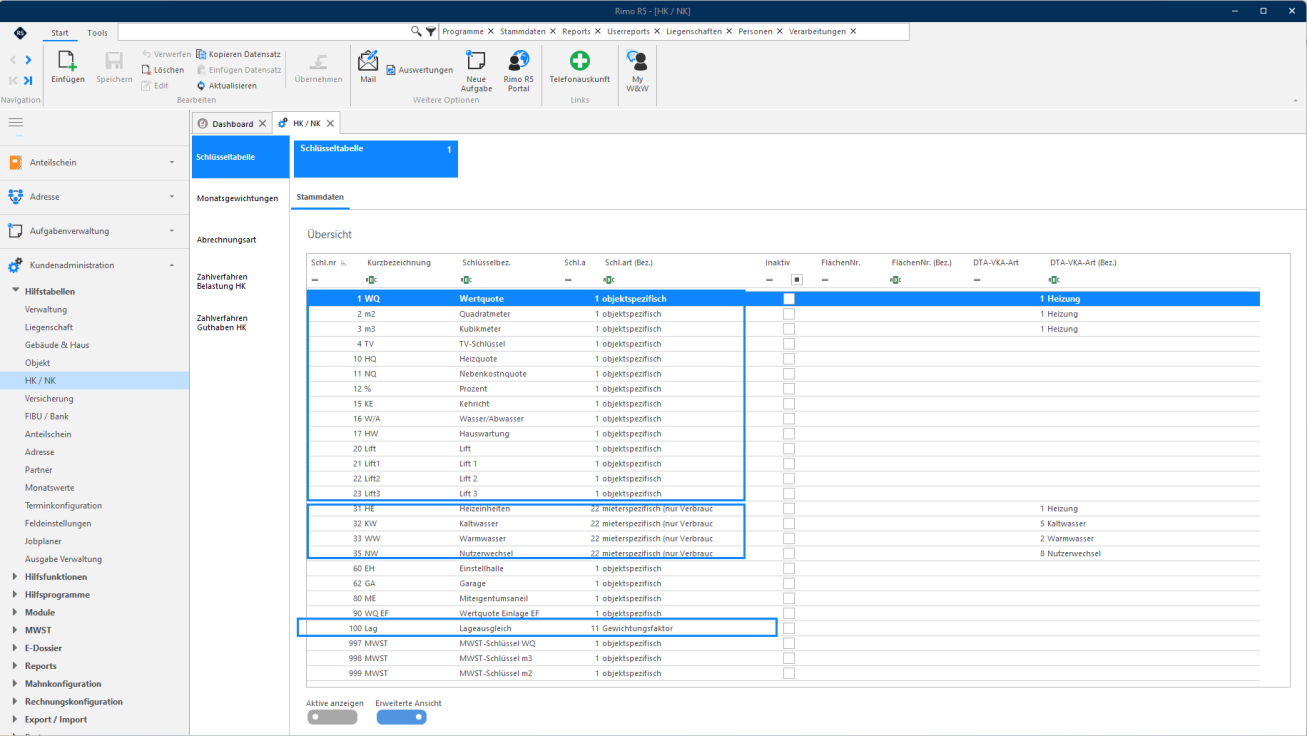
Task: Check Inaktiv box for the Lageausgleich row
Action: (789, 629)
